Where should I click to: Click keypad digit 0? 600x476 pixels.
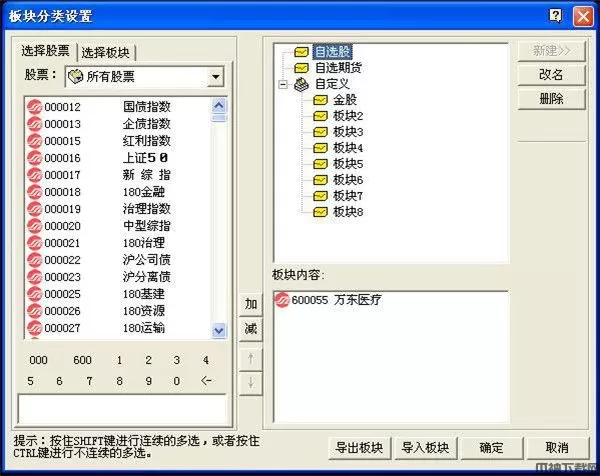pos(176,381)
